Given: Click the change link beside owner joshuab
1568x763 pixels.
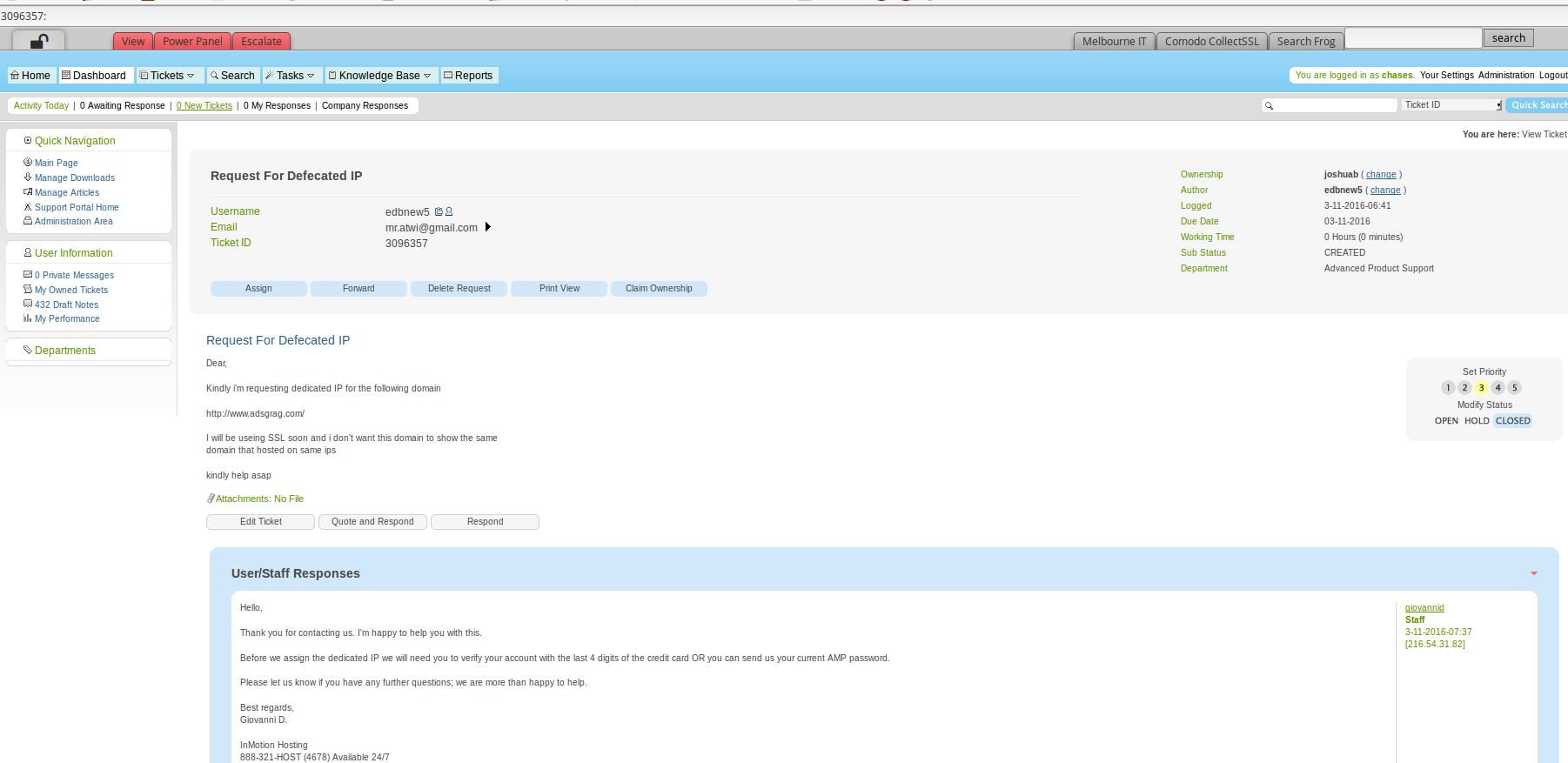Looking at the screenshot, I should coord(1381,175).
